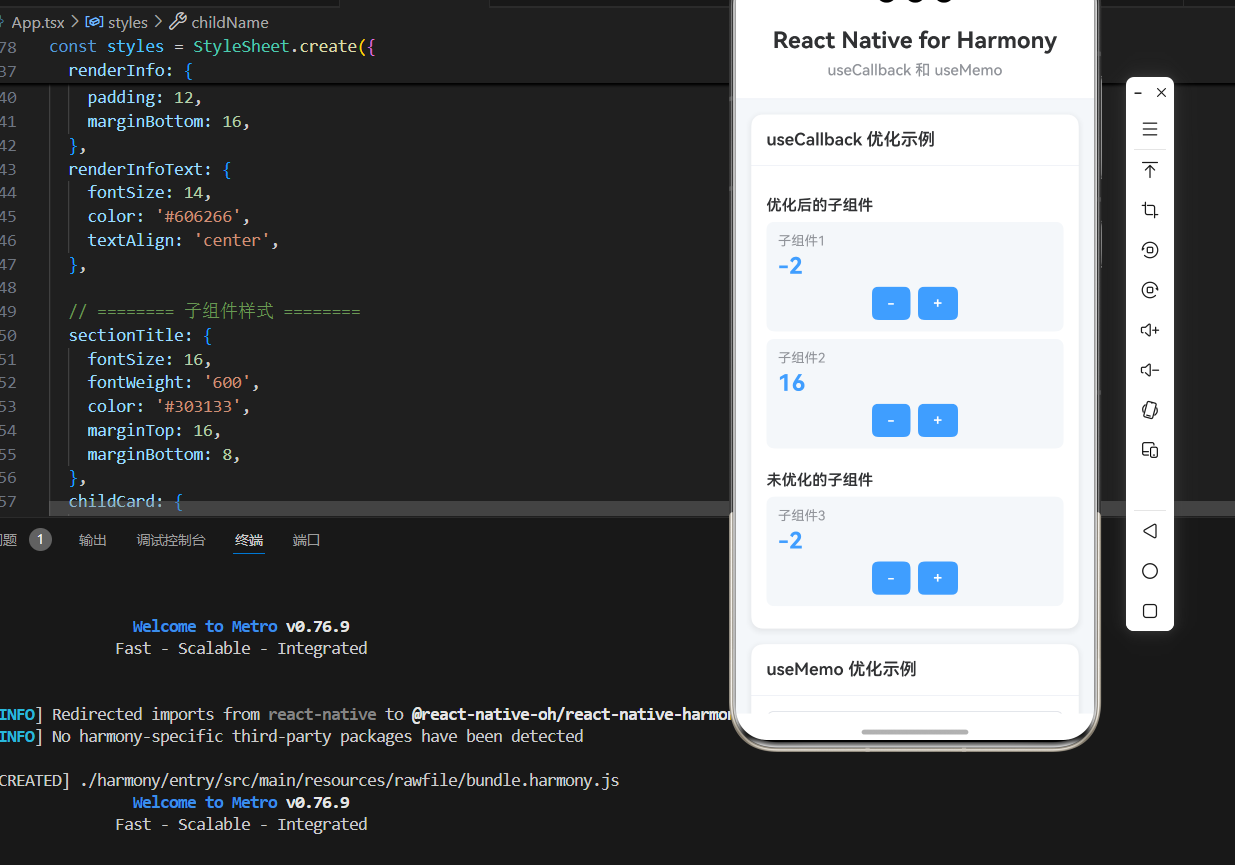The height and width of the screenshot is (865, 1235).
Task: Click @react-native-oh/react-native-harmony text in terminal
Action: [572, 714]
